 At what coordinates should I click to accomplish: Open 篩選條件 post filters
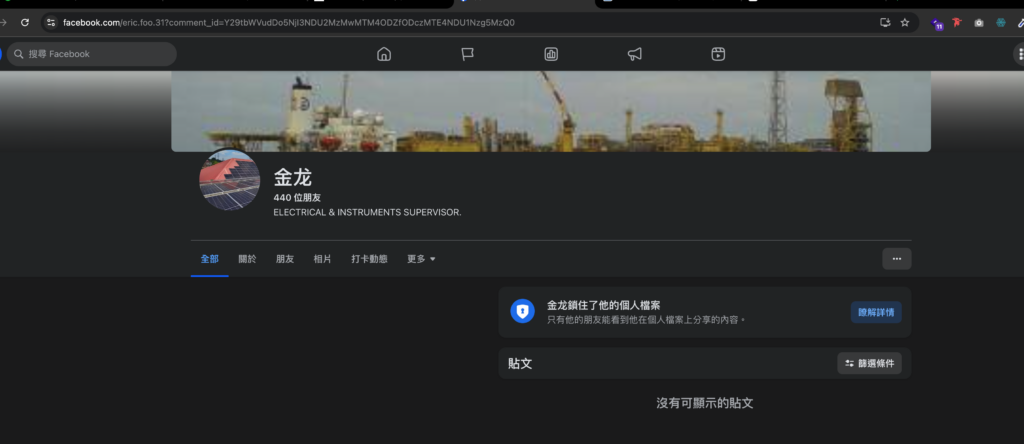869,363
